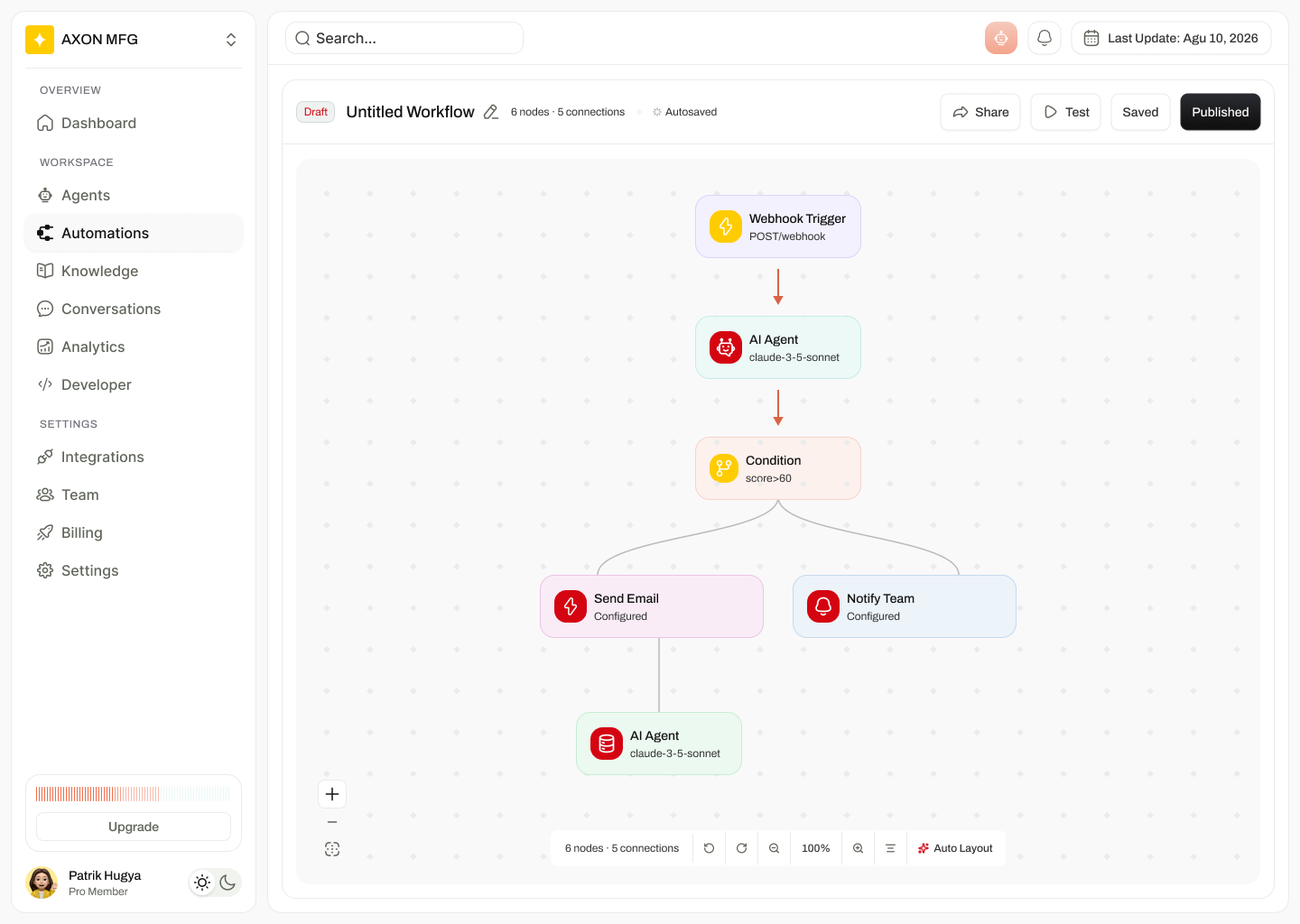Viewport: 1300px width, 924px height.
Task: Click the zoom-in magnifier in bottom toolbar
Action: [x=858, y=848]
